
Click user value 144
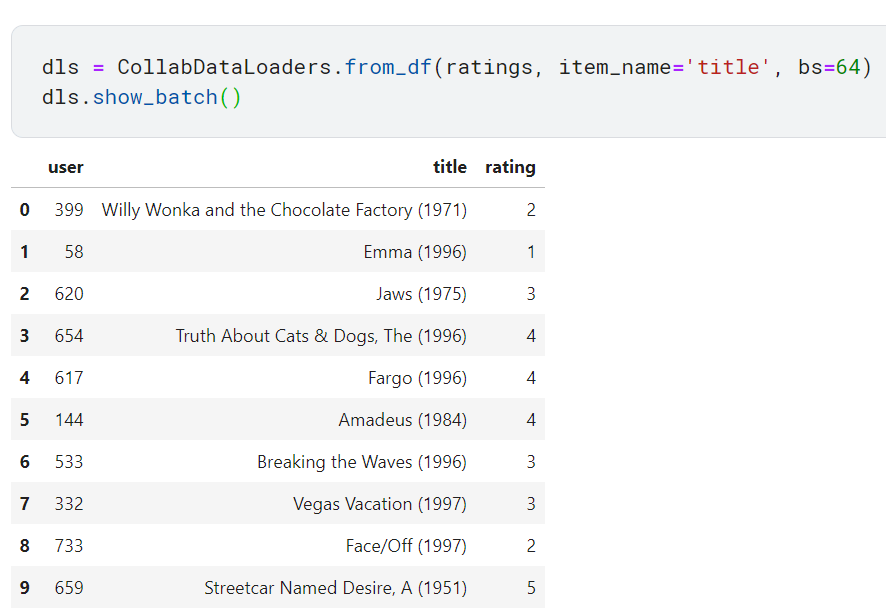point(69,420)
